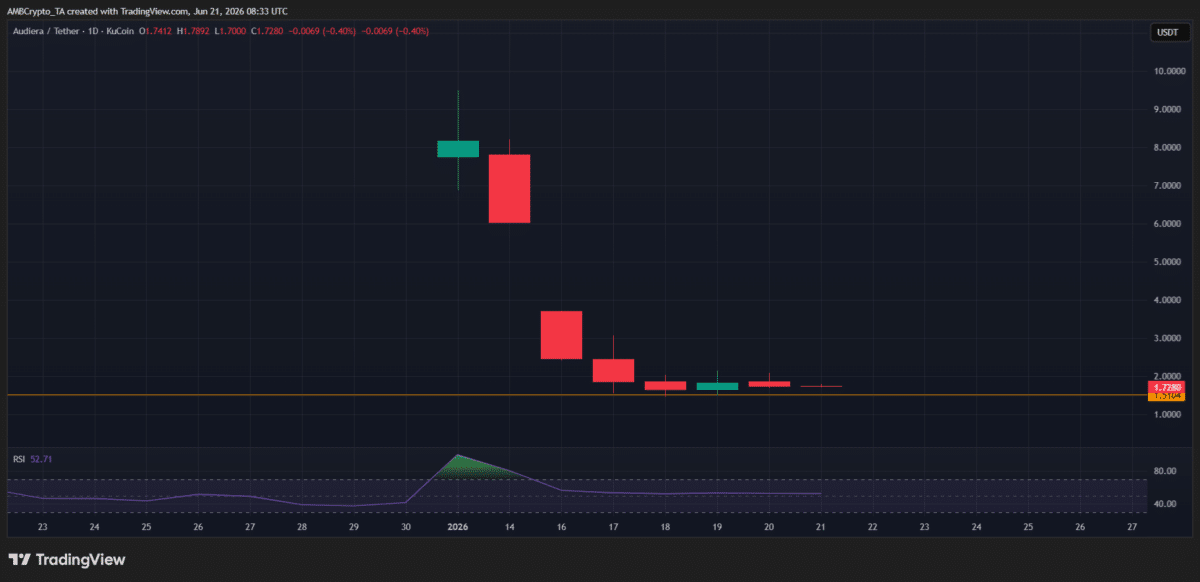Click the red 1.7280 current price tag

pyautogui.click(x=1167, y=387)
